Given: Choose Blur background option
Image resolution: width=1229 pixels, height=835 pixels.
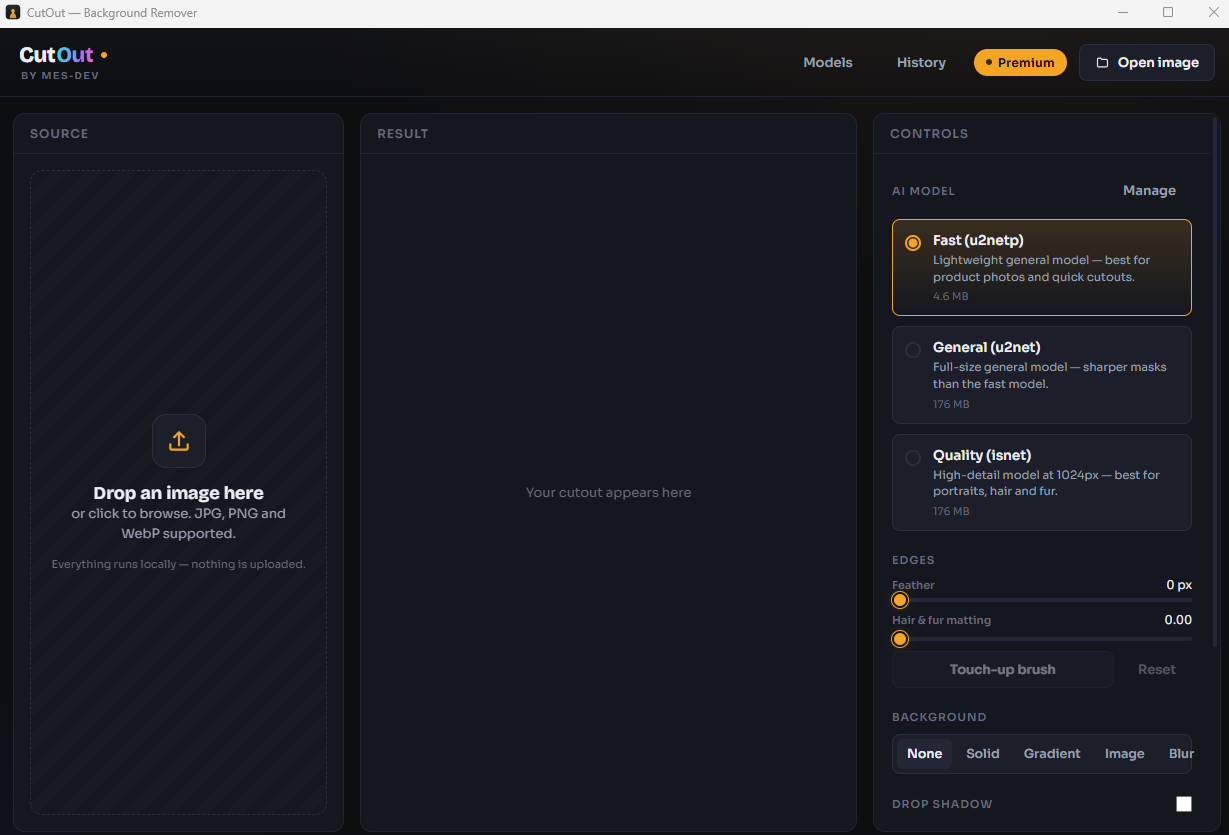Looking at the screenshot, I should point(1181,754).
